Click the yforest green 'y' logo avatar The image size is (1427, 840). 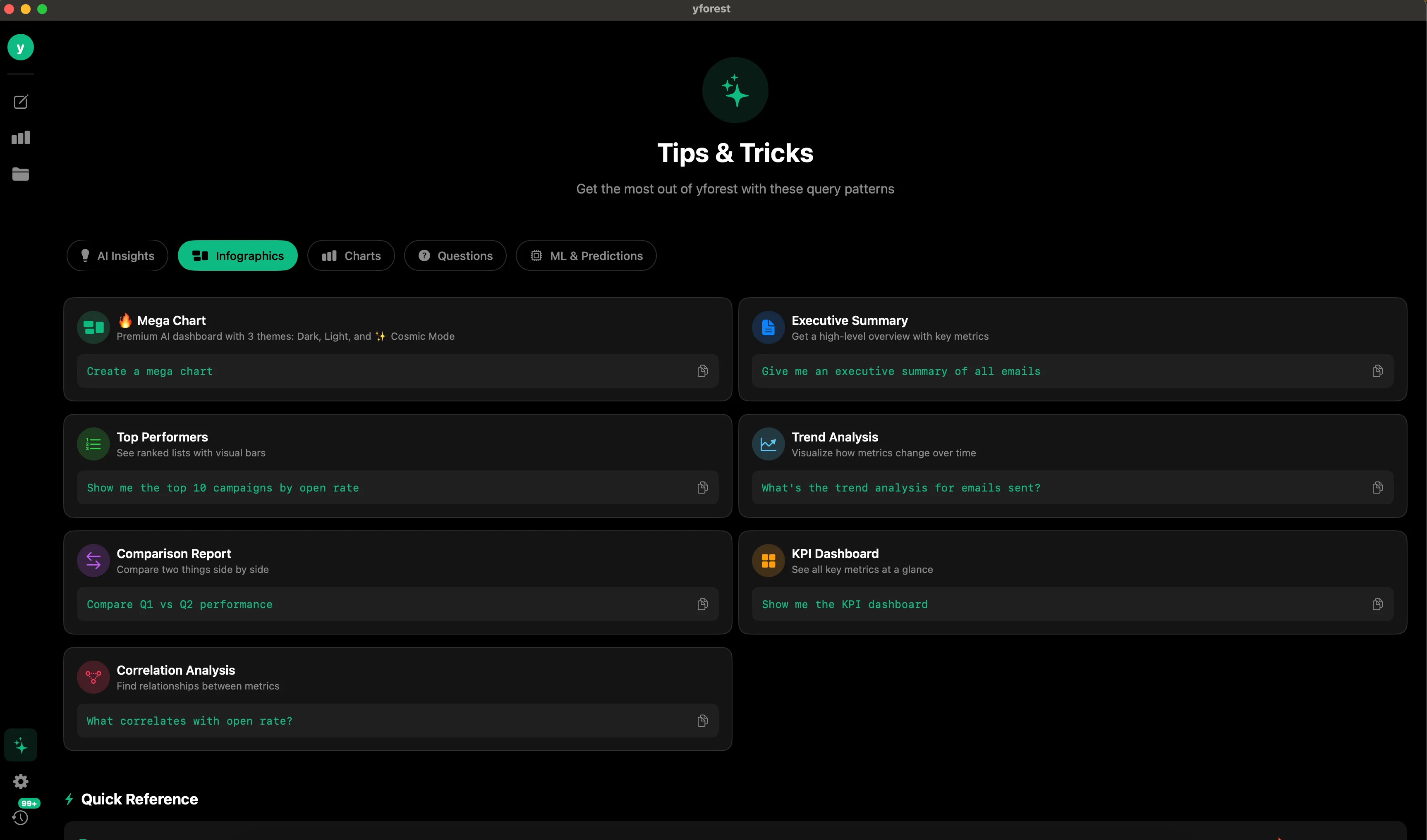point(20,48)
